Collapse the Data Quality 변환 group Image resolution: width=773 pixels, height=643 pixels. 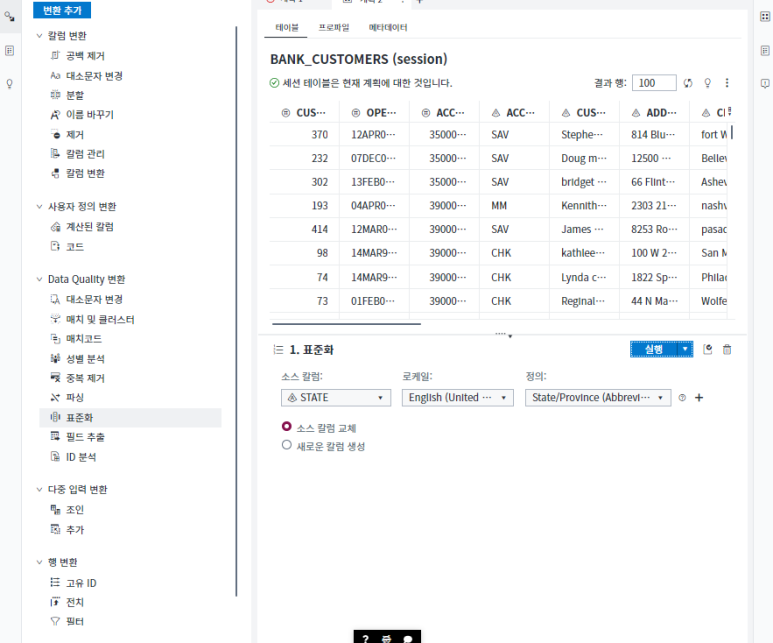[x=39, y=279]
